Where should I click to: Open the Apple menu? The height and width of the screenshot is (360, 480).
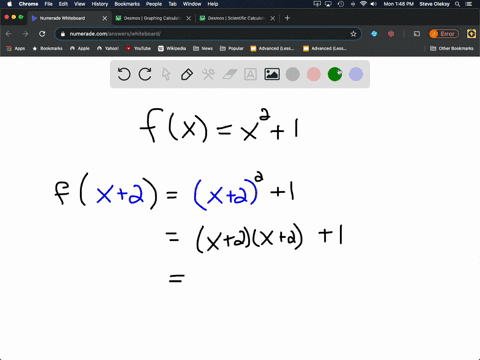click(x=9, y=4)
